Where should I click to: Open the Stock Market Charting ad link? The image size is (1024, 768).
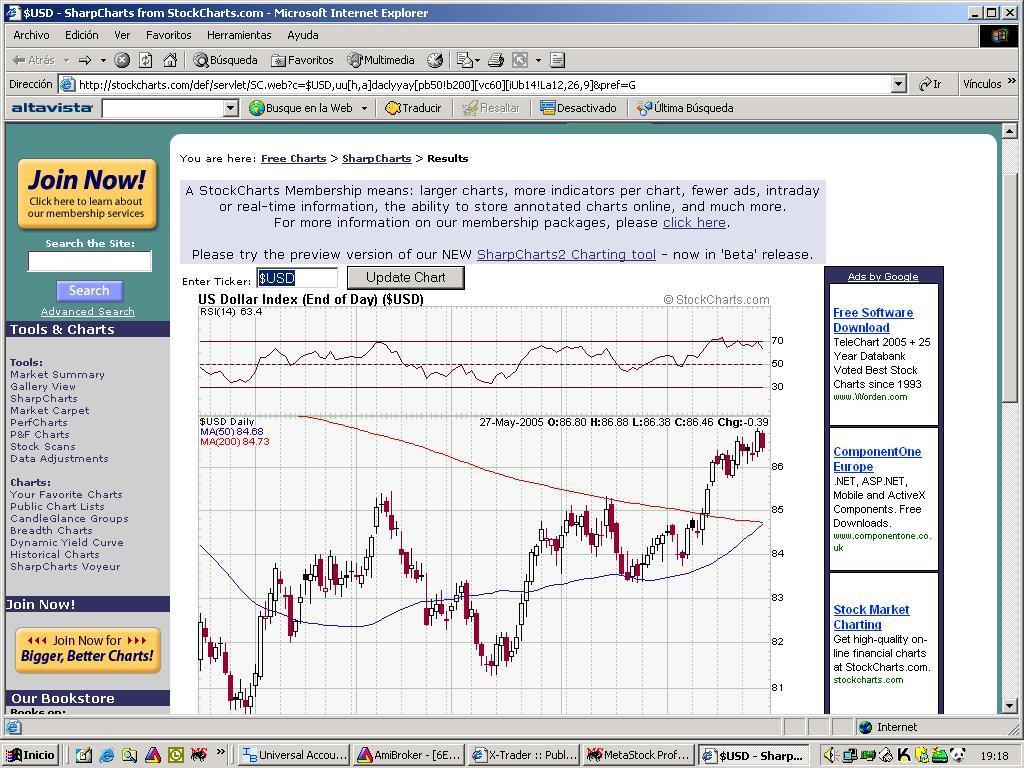pyautogui.click(x=871, y=617)
